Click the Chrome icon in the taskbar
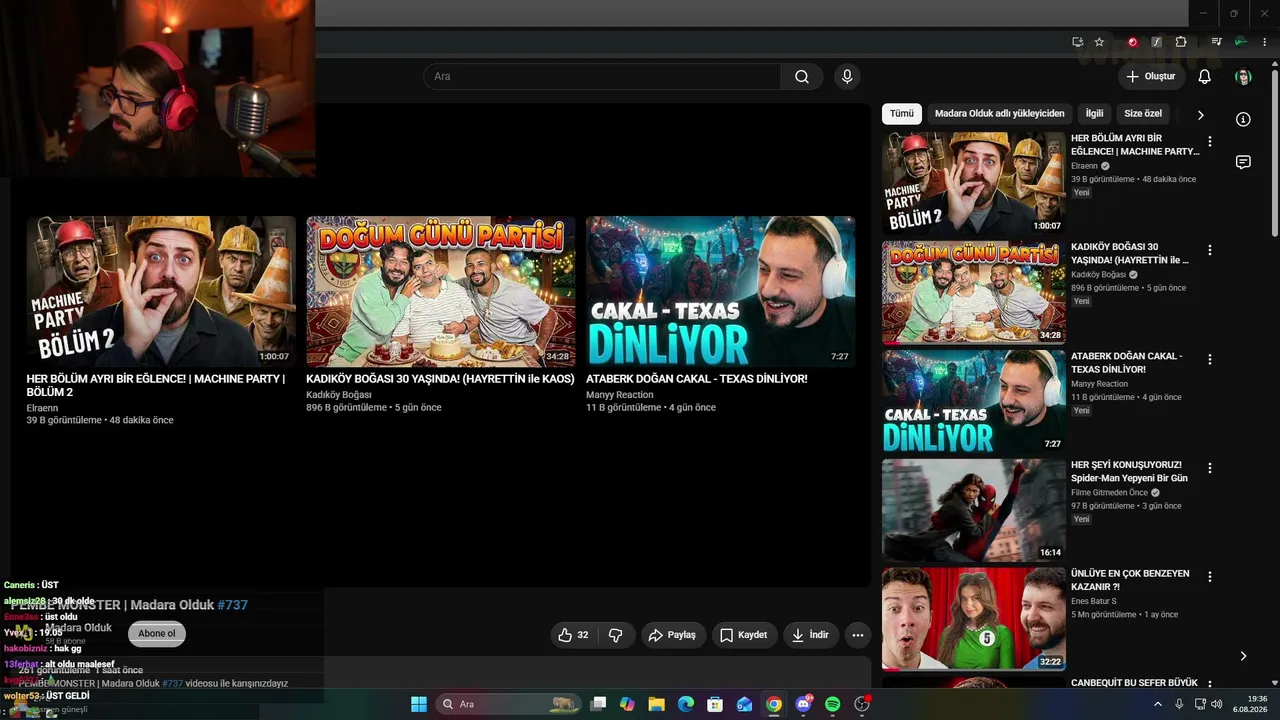 [x=774, y=704]
